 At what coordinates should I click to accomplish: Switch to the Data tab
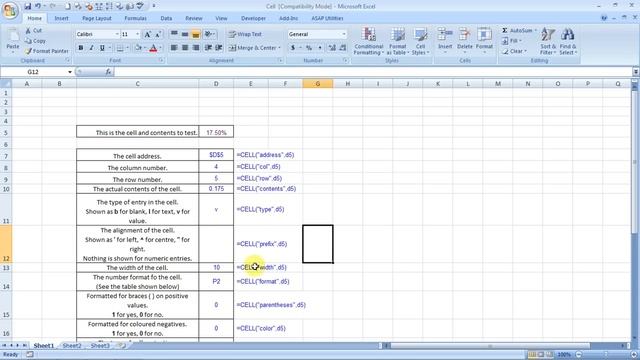click(x=166, y=18)
